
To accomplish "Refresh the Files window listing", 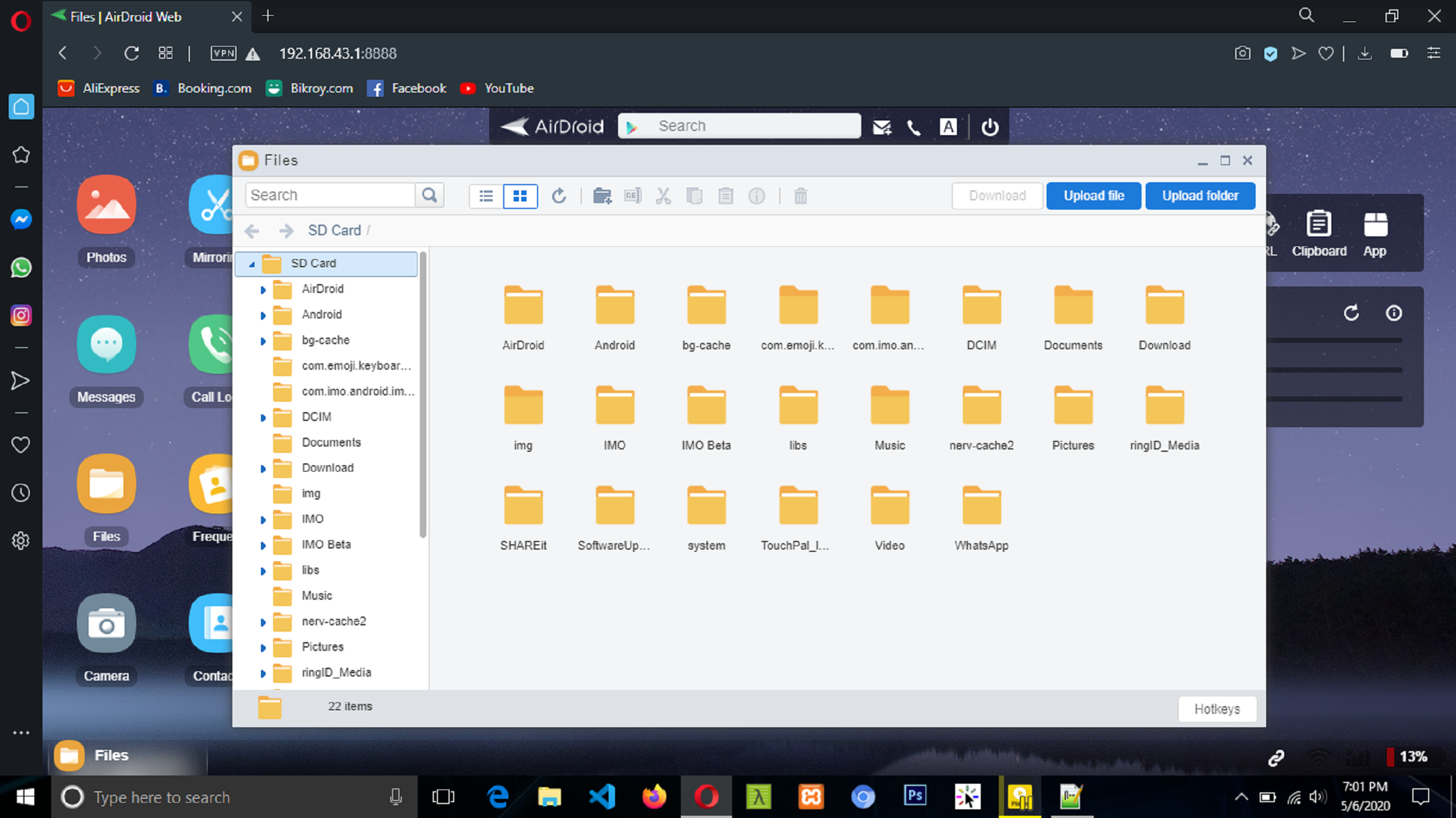I will (559, 196).
